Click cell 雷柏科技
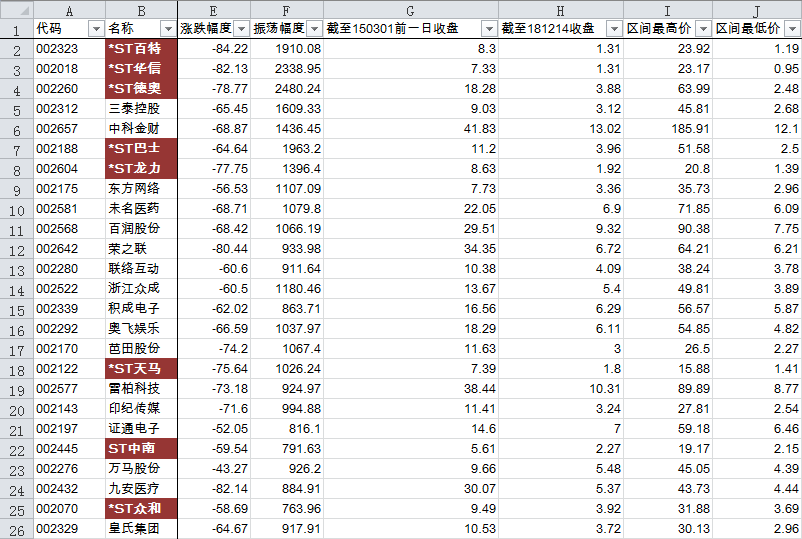 click(142, 389)
